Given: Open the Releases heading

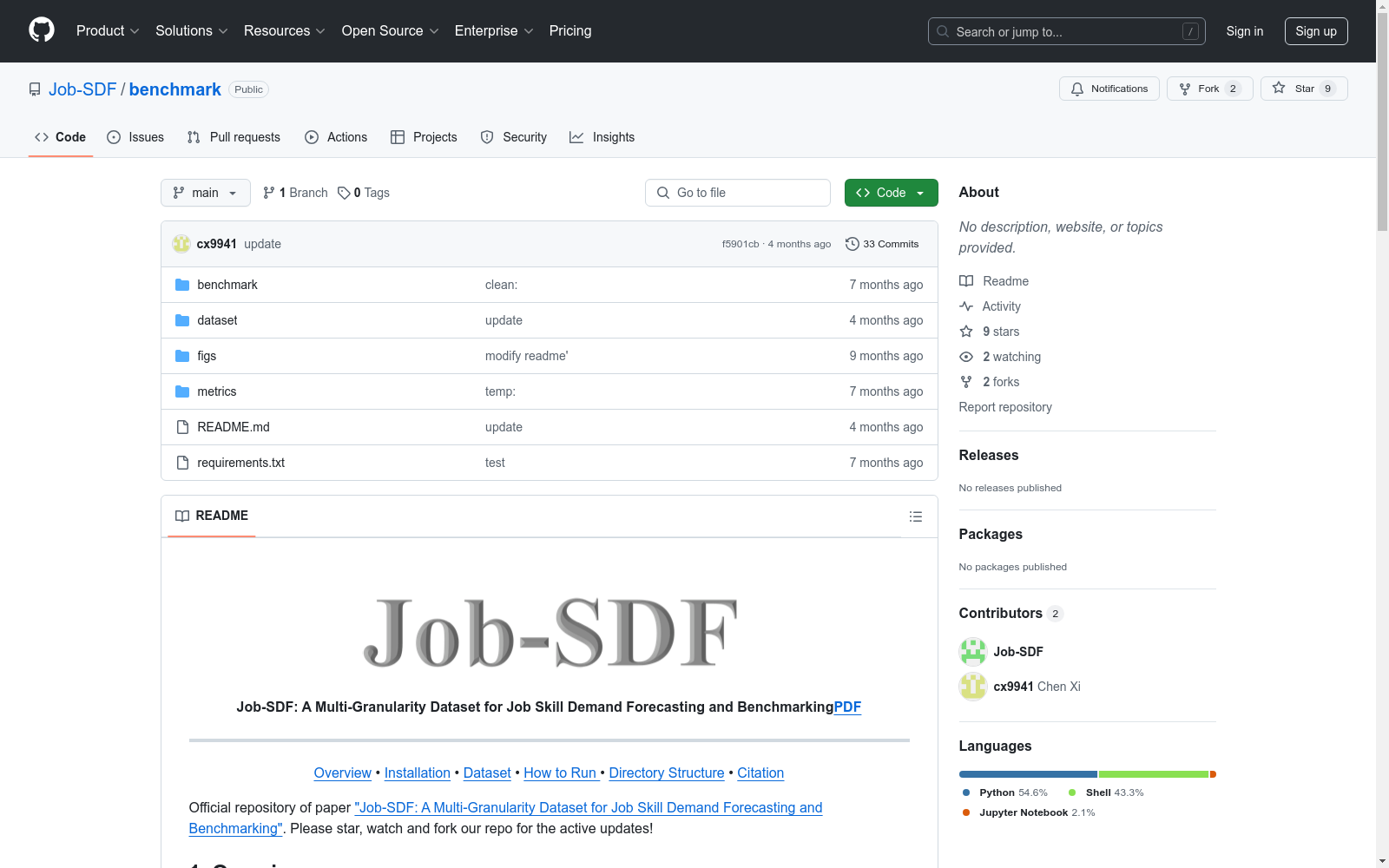Looking at the screenshot, I should [989, 455].
